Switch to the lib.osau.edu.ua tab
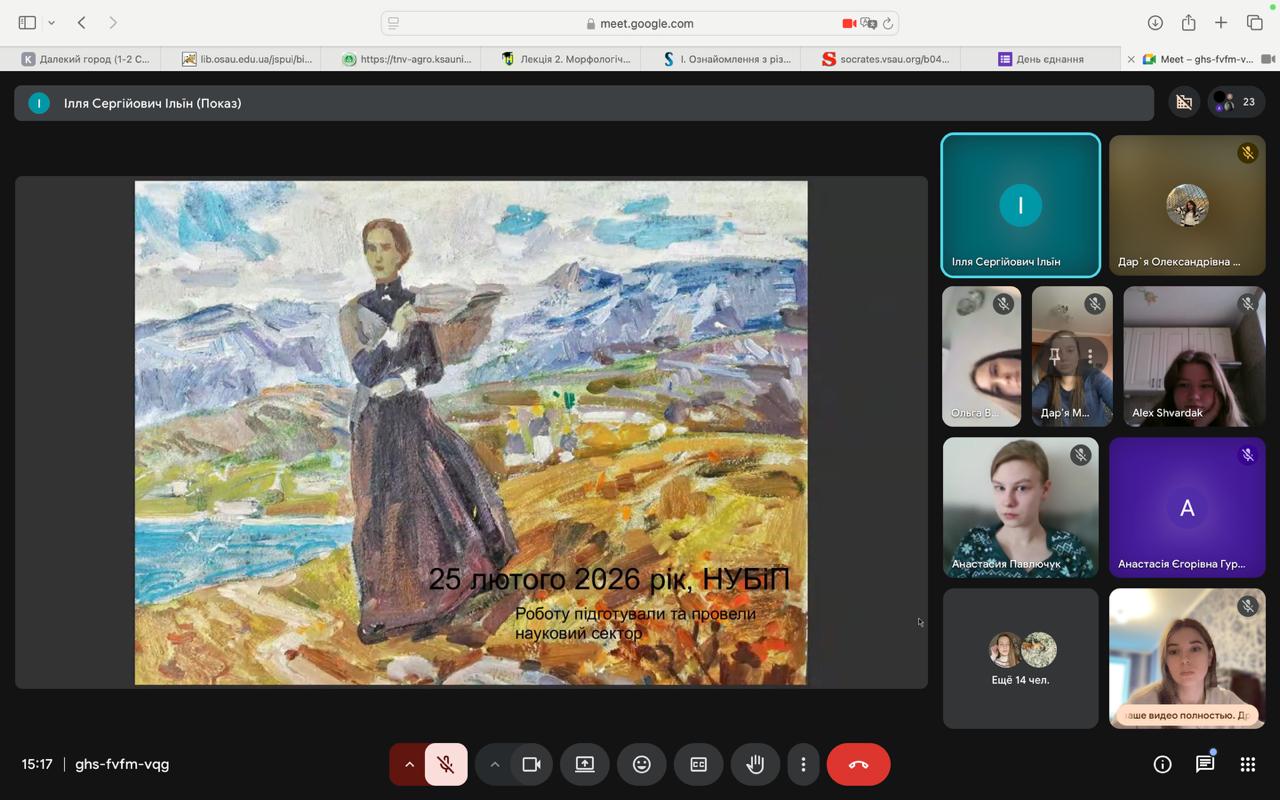The image size is (1280, 800). [x=246, y=59]
